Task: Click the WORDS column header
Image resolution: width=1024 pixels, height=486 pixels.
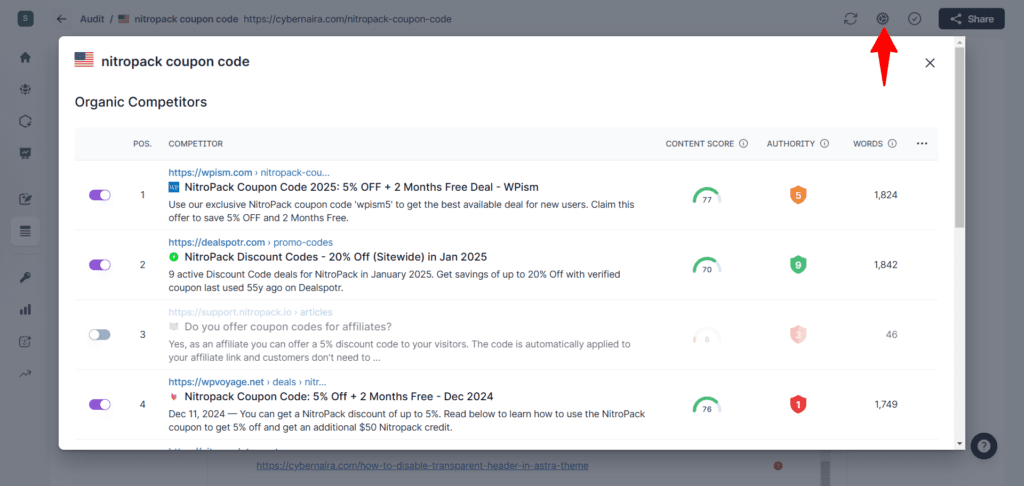Action: (x=868, y=144)
